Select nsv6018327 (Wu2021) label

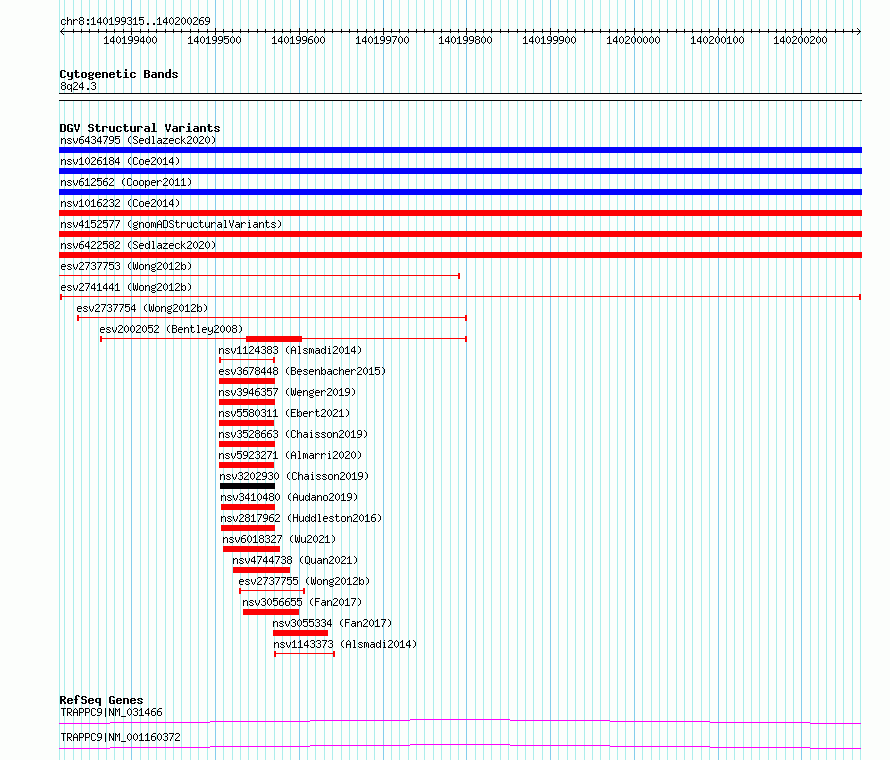click(x=279, y=539)
